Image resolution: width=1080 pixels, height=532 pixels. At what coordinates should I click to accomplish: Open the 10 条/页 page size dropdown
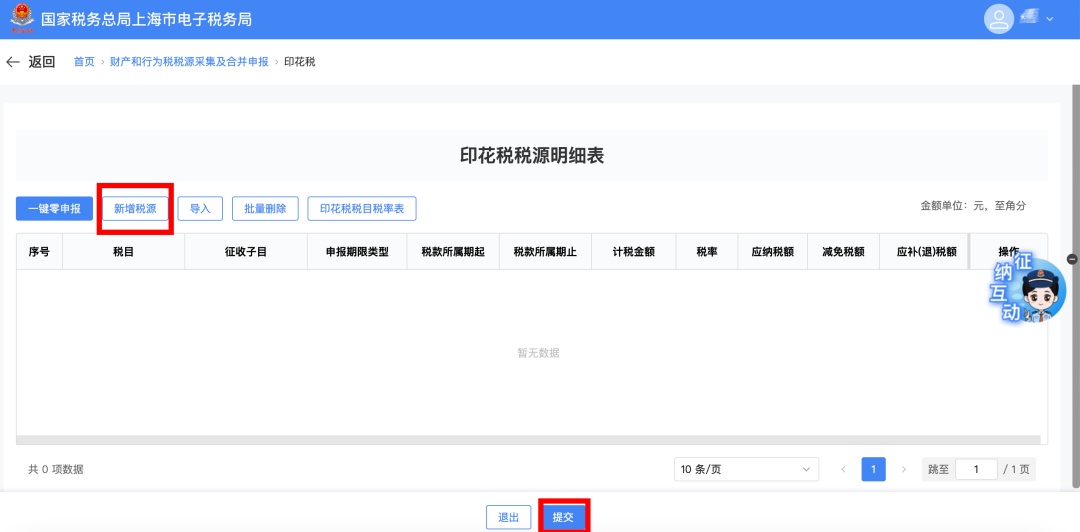[x=746, y=469]
